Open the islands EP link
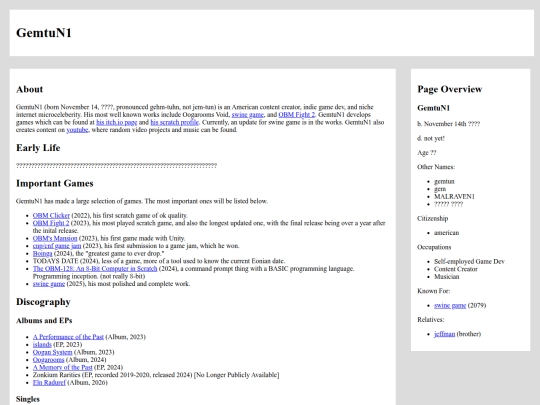 coord(42,344)
